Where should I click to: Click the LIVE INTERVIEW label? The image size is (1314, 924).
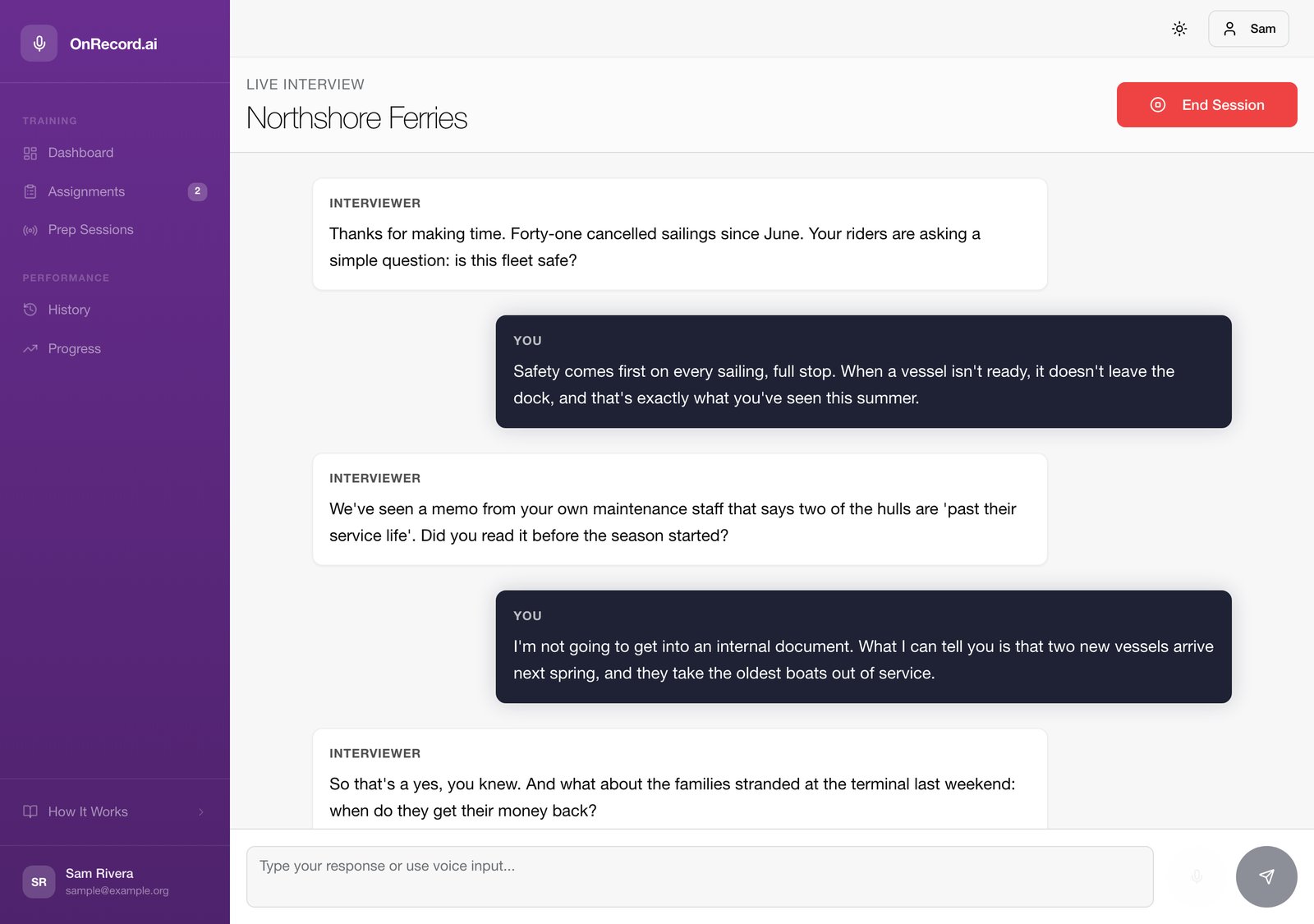306,85
